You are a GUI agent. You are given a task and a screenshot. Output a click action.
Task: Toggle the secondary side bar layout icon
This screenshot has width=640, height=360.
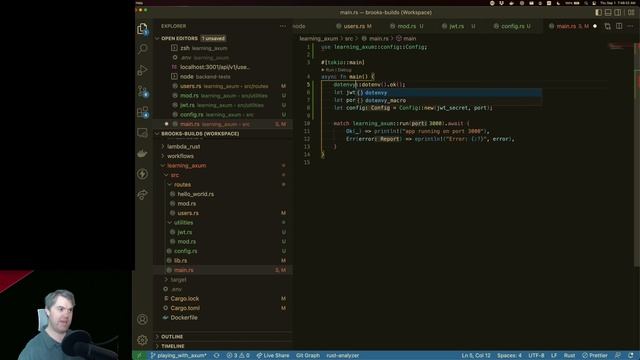(x=618, y=12)
